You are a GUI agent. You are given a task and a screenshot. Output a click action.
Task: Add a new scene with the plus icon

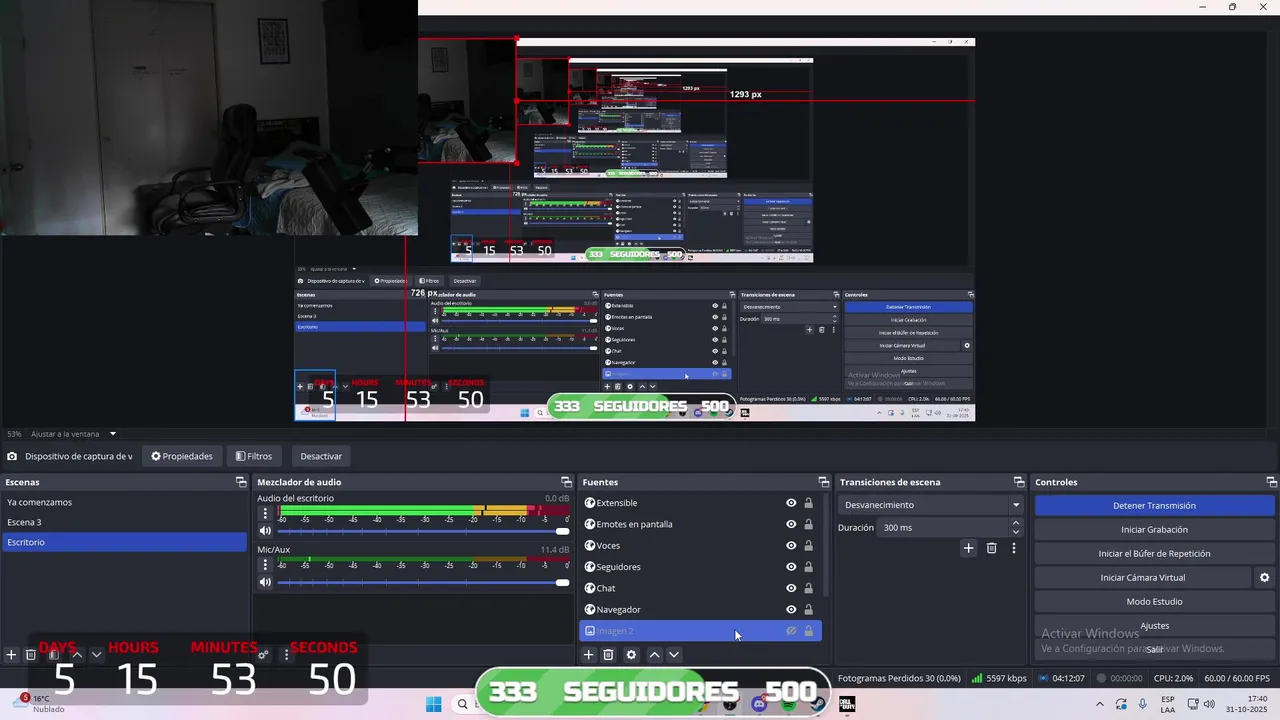(11, 655)
